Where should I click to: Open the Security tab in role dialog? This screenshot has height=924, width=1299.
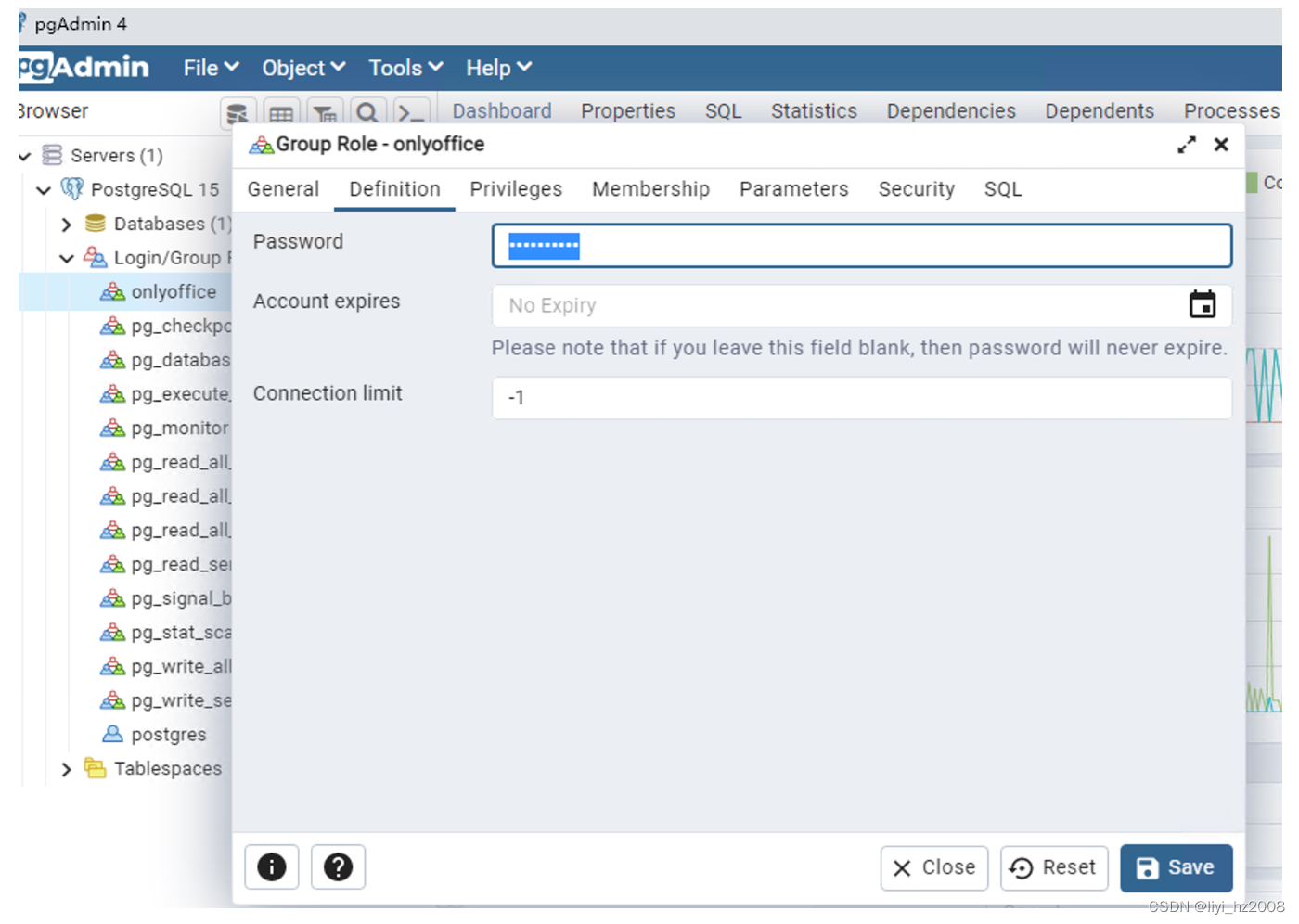(916, 189)
